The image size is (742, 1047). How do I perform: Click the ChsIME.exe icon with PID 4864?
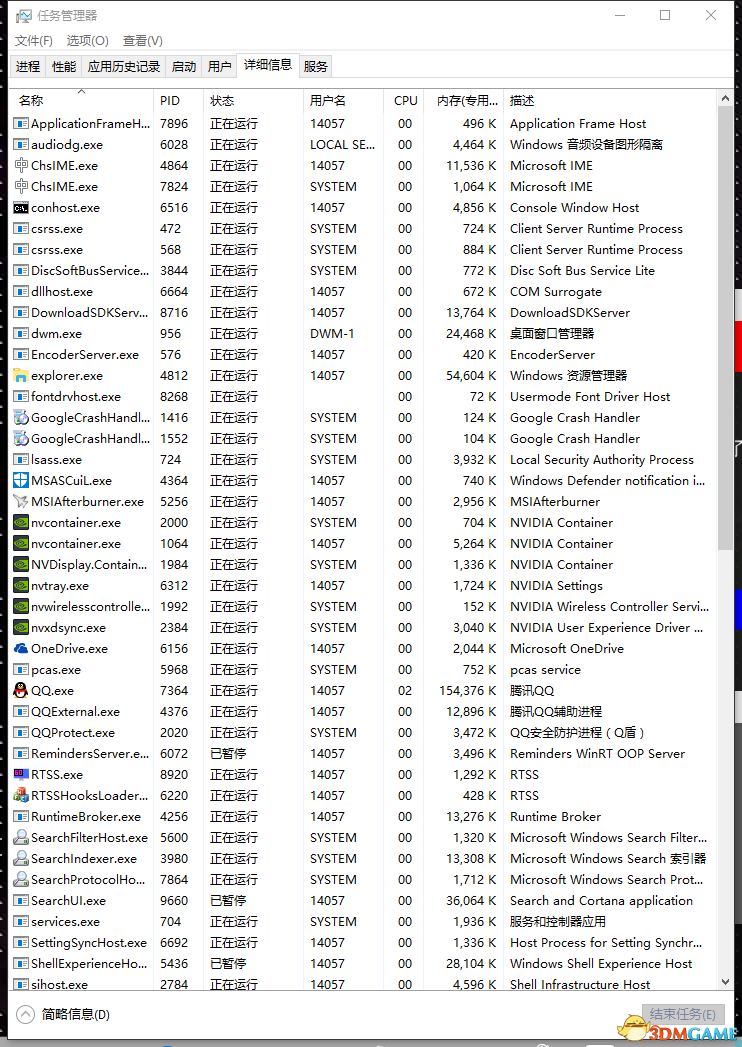pyautogui.click(x=21, y=166)
